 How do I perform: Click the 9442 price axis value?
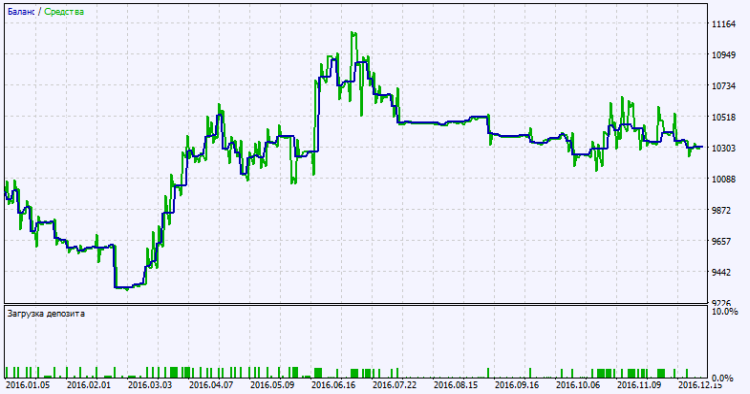pyautogui.click(x=722, y=273)
